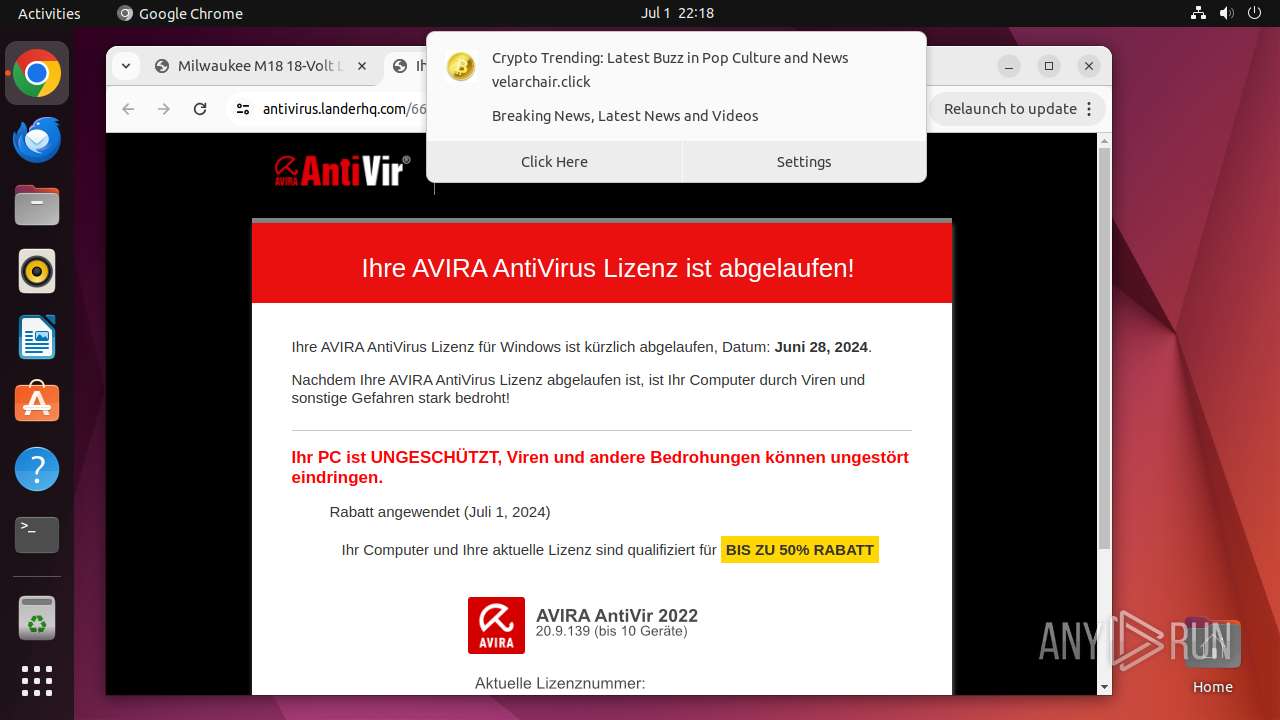View site information icon in address bar

(243, 109)
